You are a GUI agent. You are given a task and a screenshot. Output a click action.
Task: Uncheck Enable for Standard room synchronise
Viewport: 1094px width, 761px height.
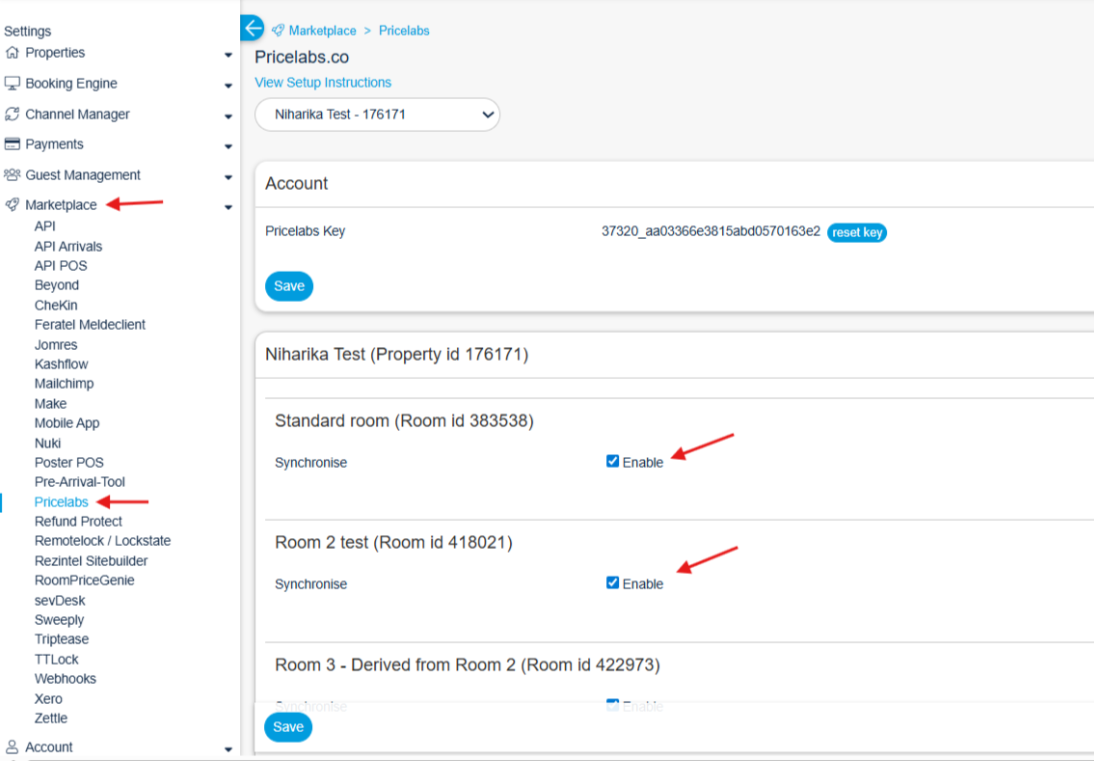(x=613, y=462)
